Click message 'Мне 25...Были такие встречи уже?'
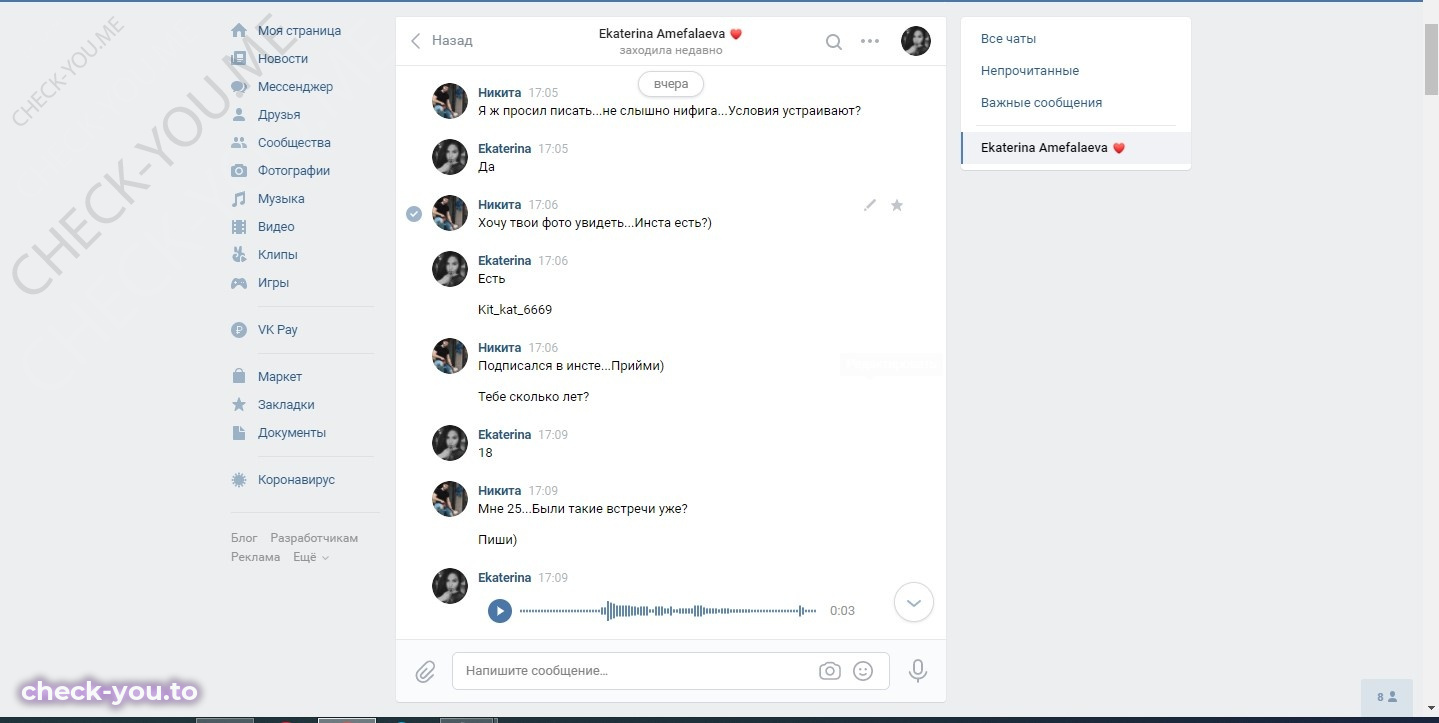The height and width of the screenshot is (723, 1439). click(x=583, y=509)
